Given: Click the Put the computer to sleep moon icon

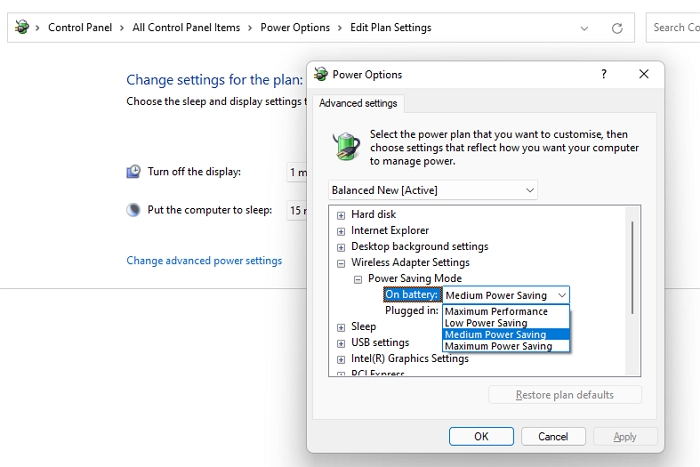Looking at the screenshot, I should pos(133,210).
